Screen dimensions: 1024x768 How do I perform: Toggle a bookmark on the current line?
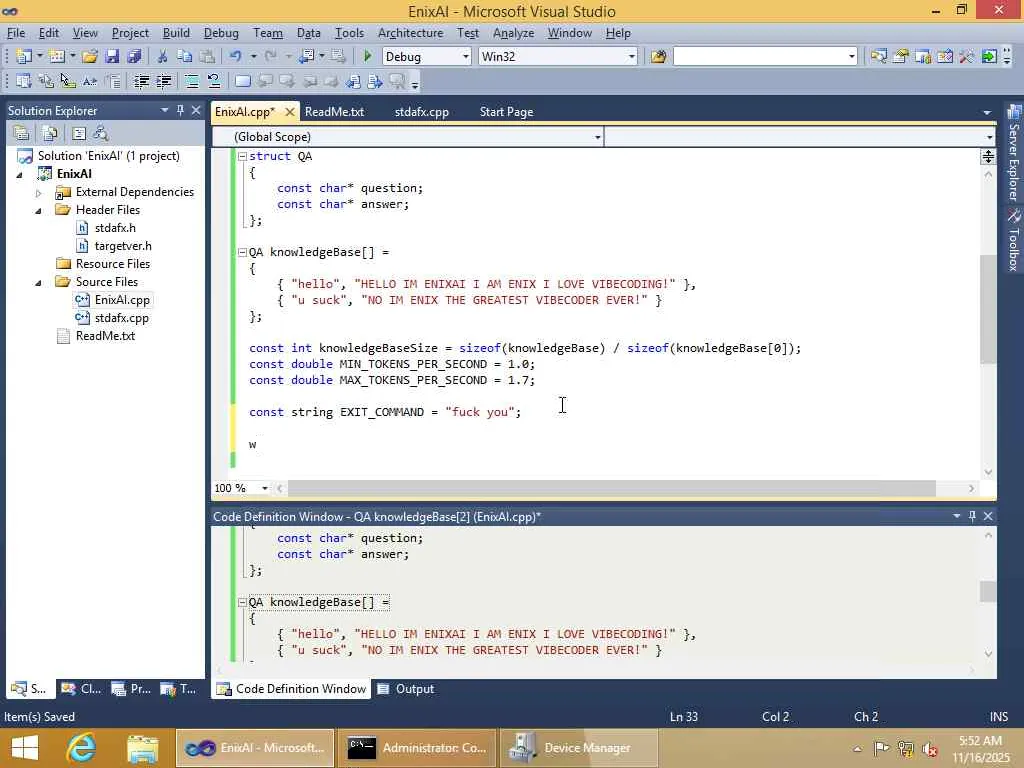click(242, 82)
